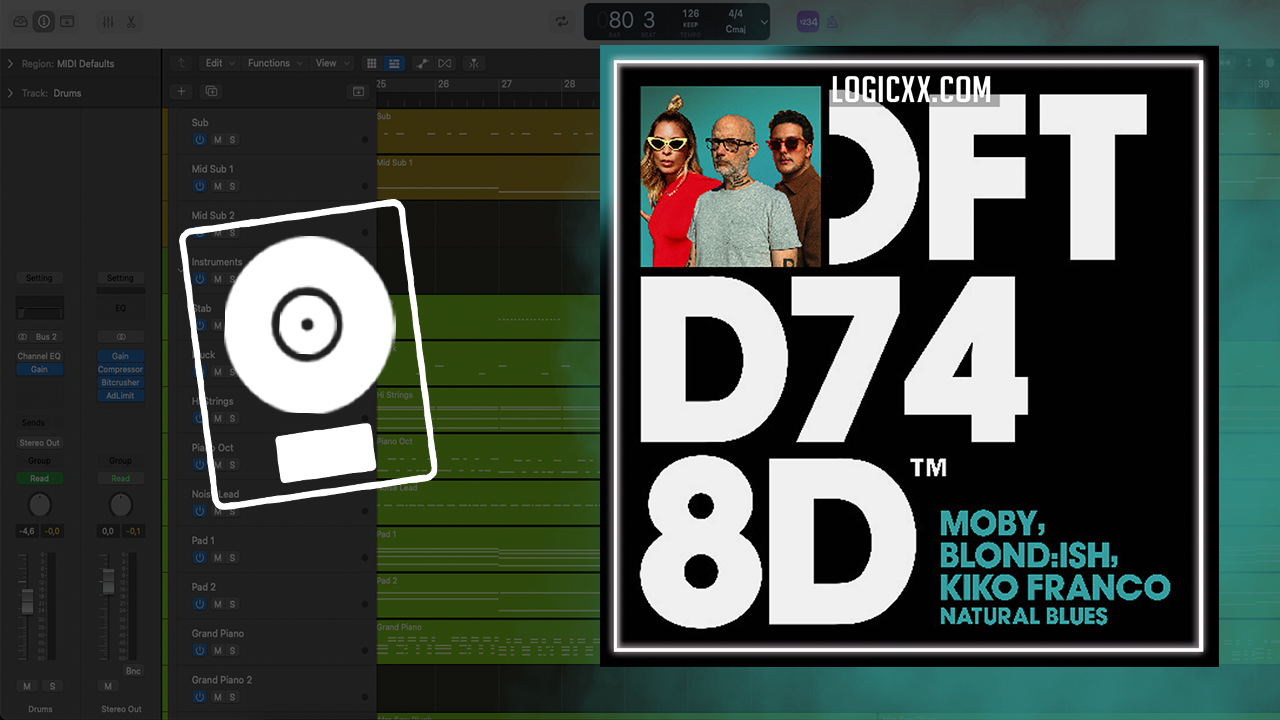
Task: Show automation in the tracks area
Action: point(423,63)
